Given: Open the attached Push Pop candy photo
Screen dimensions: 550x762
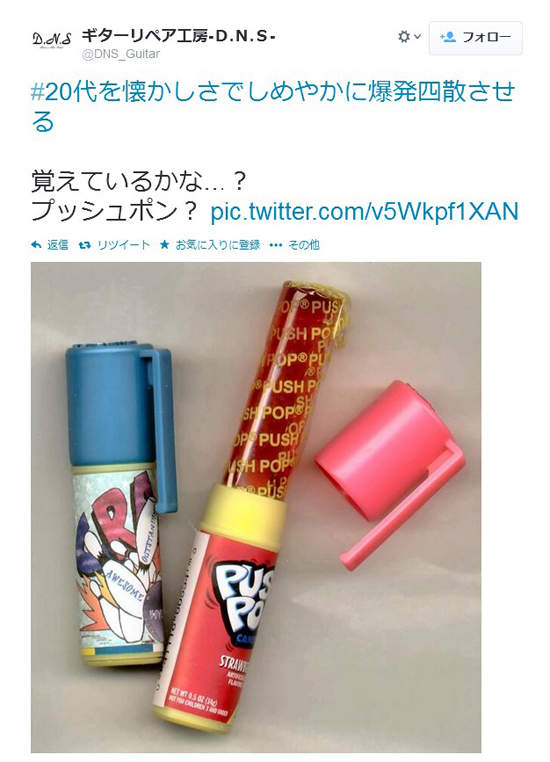Looking at the screenshot, I should coord(256,507).
